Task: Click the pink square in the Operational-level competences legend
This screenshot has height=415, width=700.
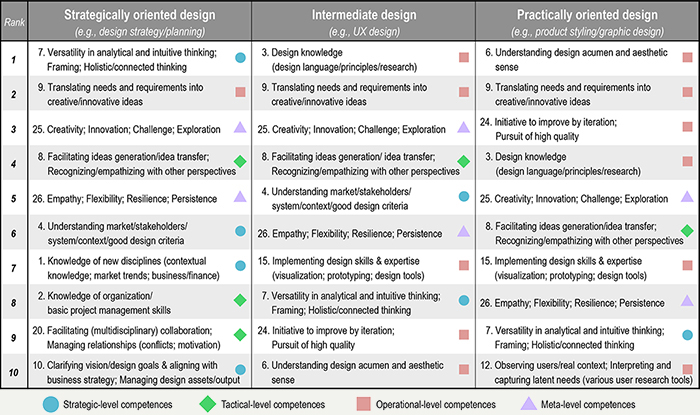Action: tap(363, 404)
